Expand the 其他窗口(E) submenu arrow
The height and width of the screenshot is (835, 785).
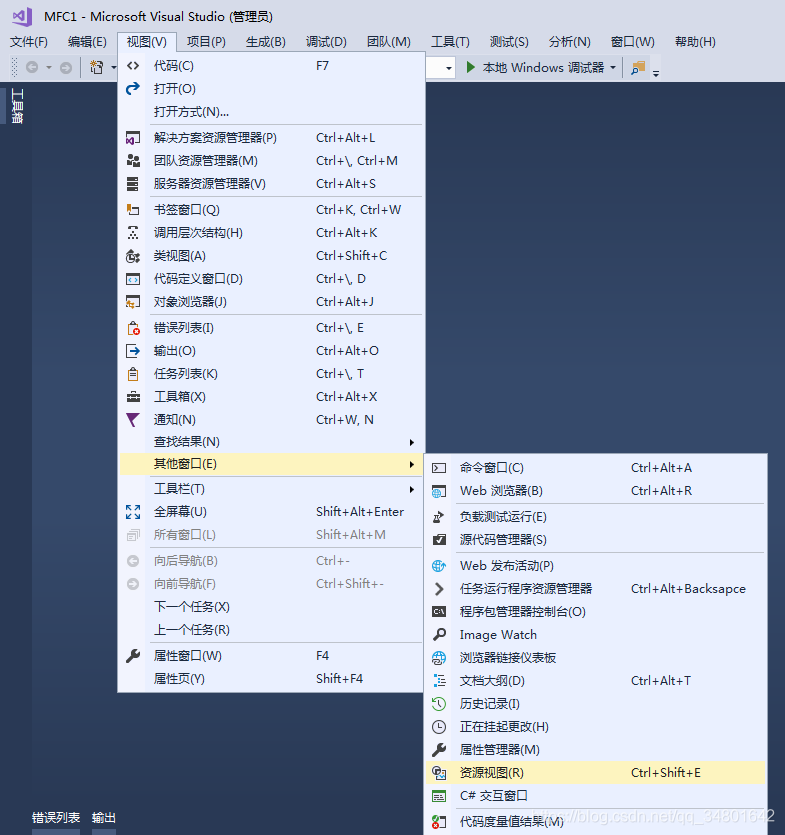412,464
